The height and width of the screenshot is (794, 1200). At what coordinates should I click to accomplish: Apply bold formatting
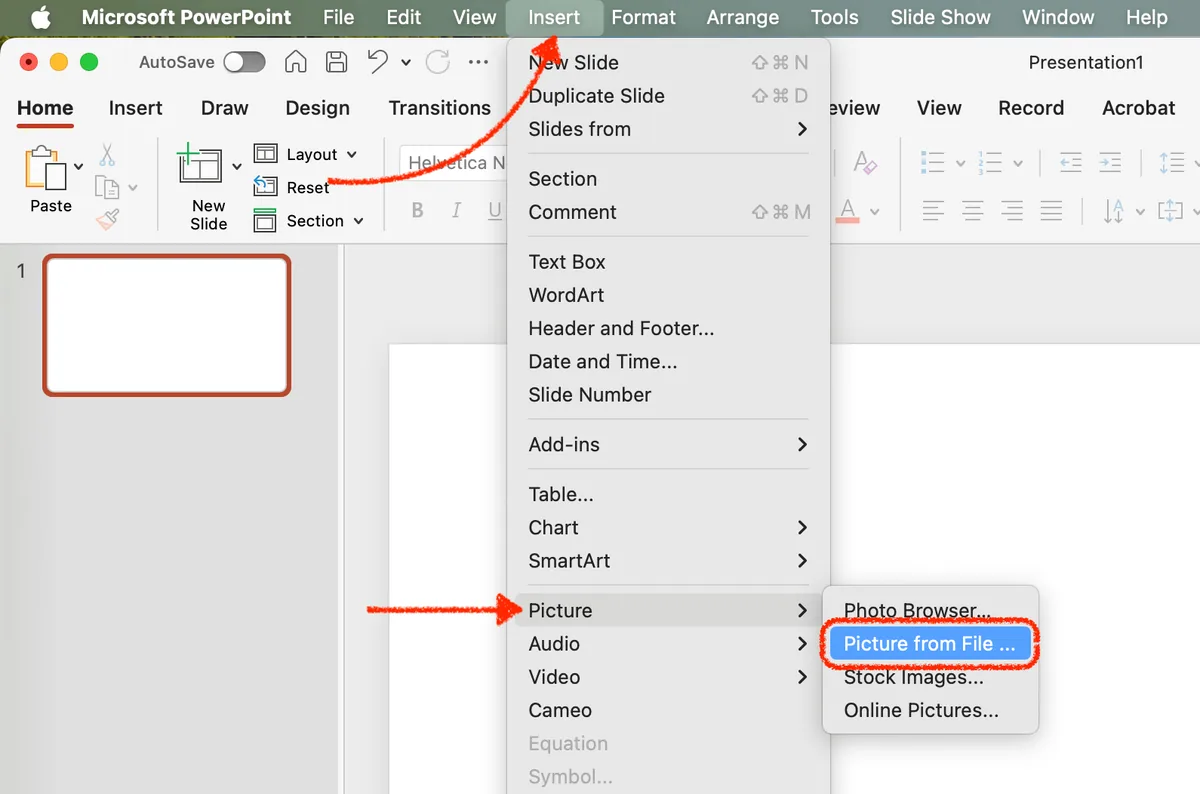coord(418,210)
